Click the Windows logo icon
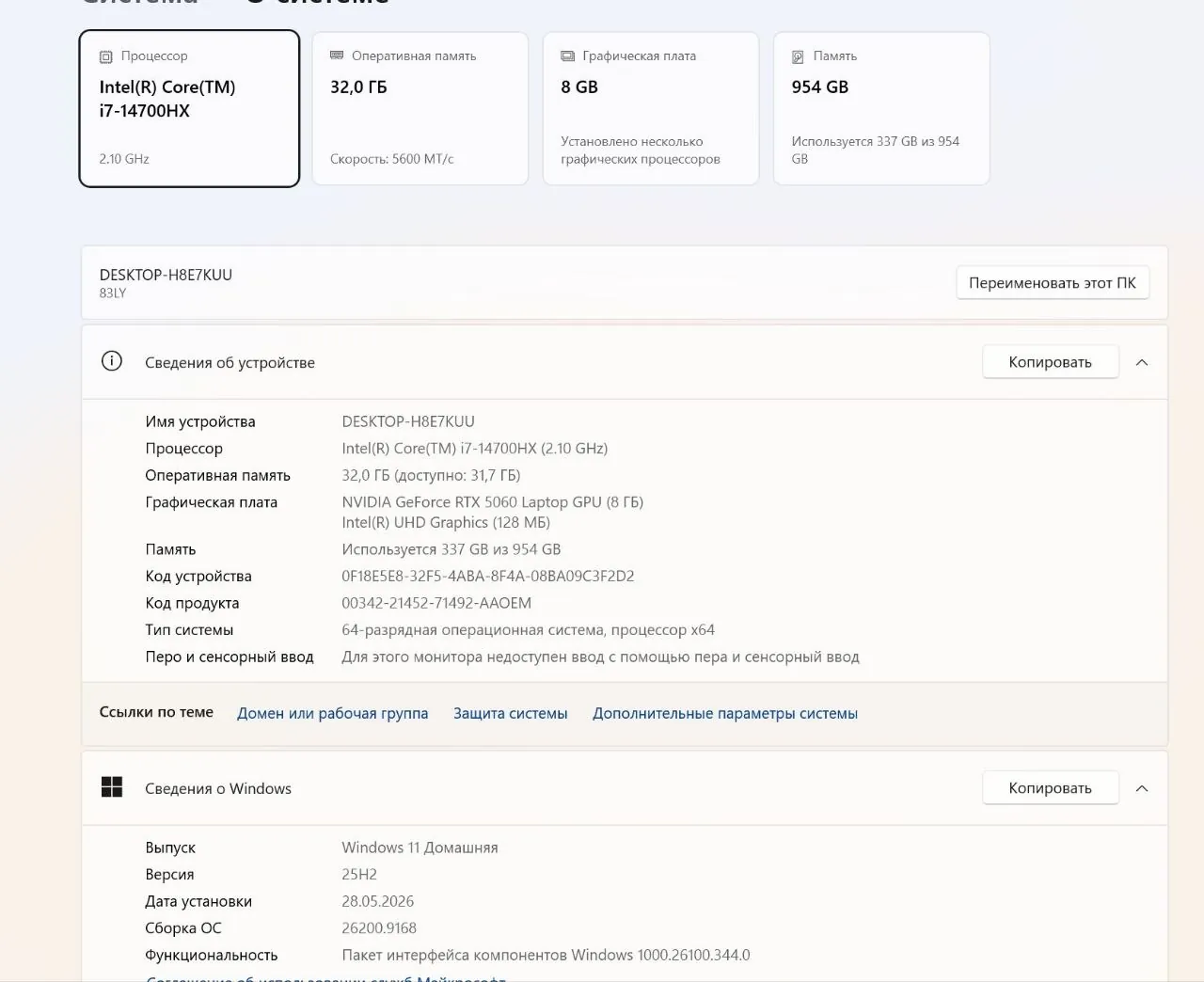 (x=112, y=787)
